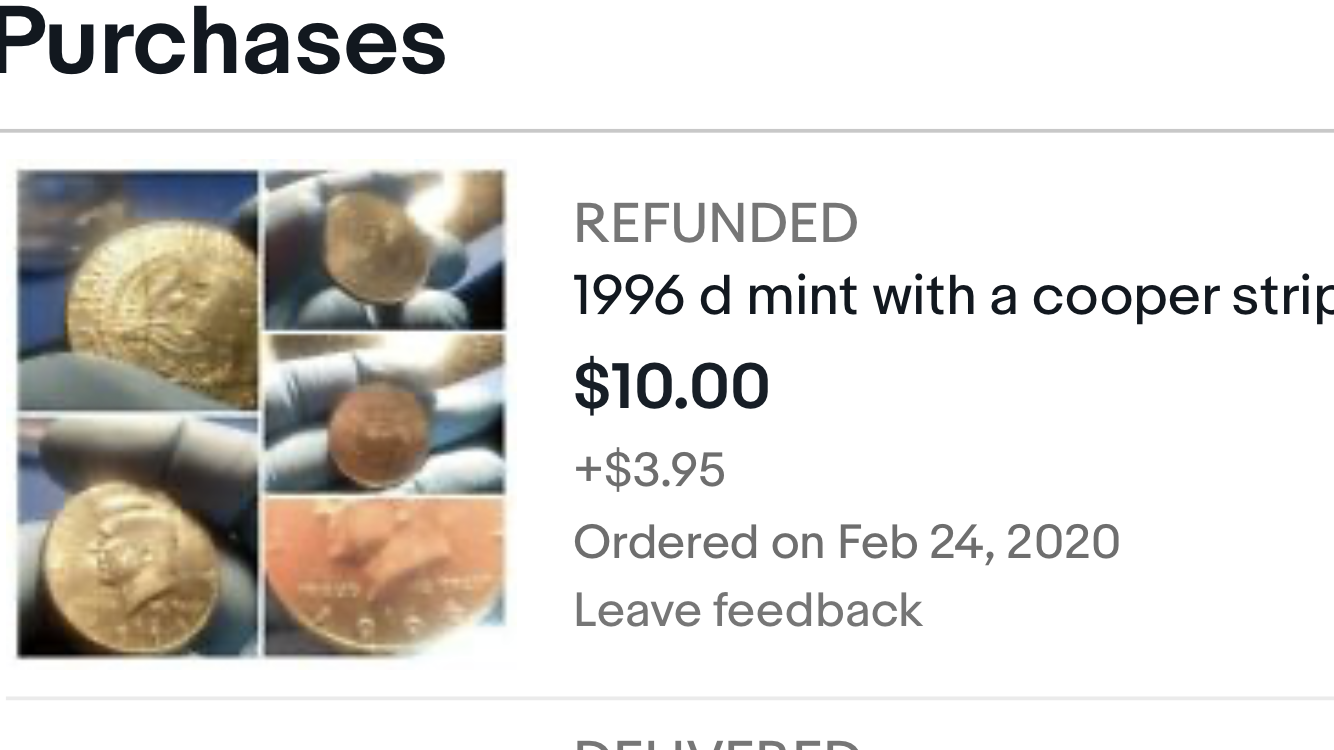The width and height of the screenshot is (1334, 750).
Task: Click the REFUNDED status label
Action: coord(715,223)
